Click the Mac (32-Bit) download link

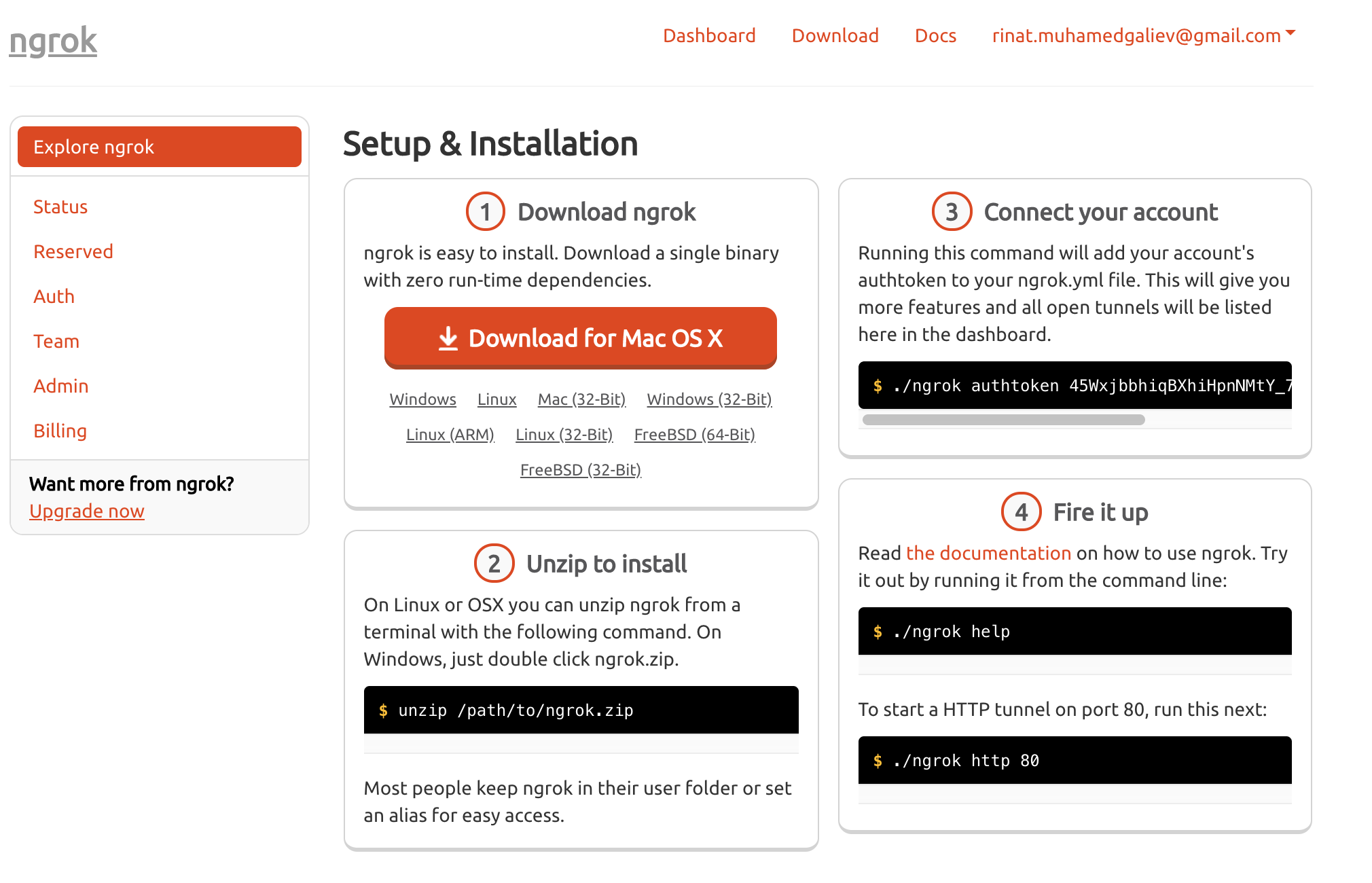581,399
